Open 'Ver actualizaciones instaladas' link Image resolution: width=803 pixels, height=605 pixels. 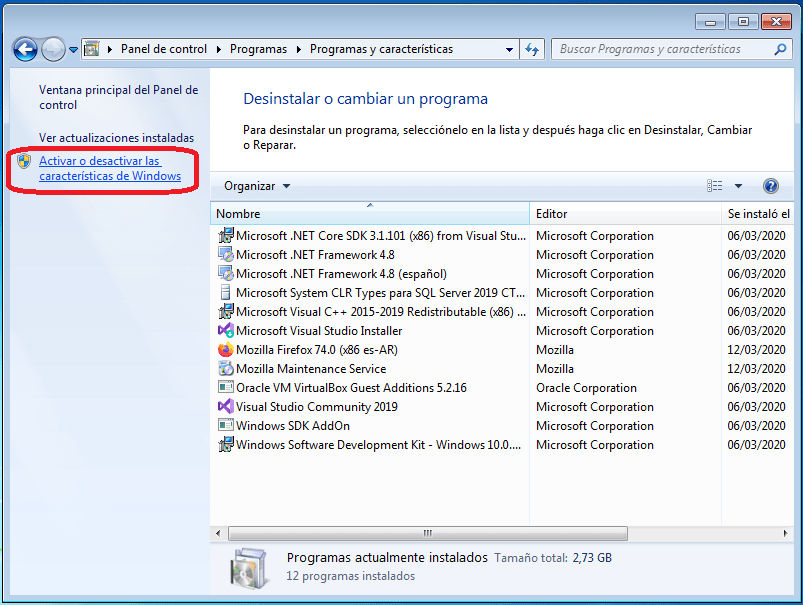click(x=116, y=138)
